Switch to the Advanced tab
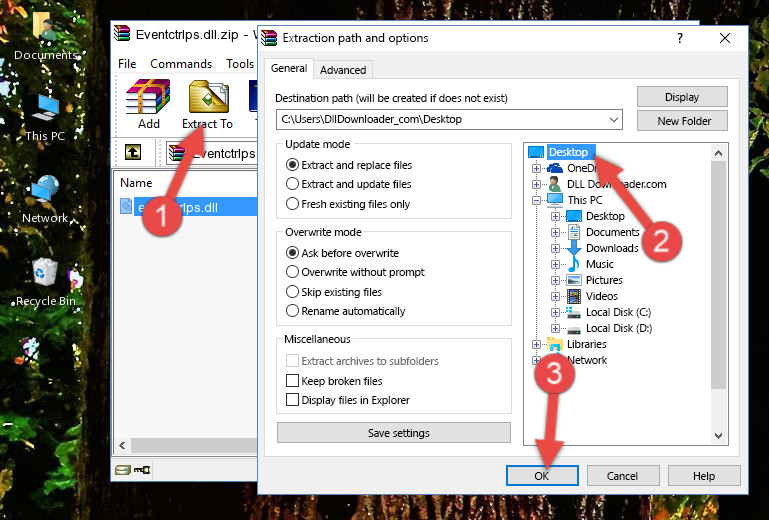This screenshot has width=769, height=520. click(x=343, y=70)
